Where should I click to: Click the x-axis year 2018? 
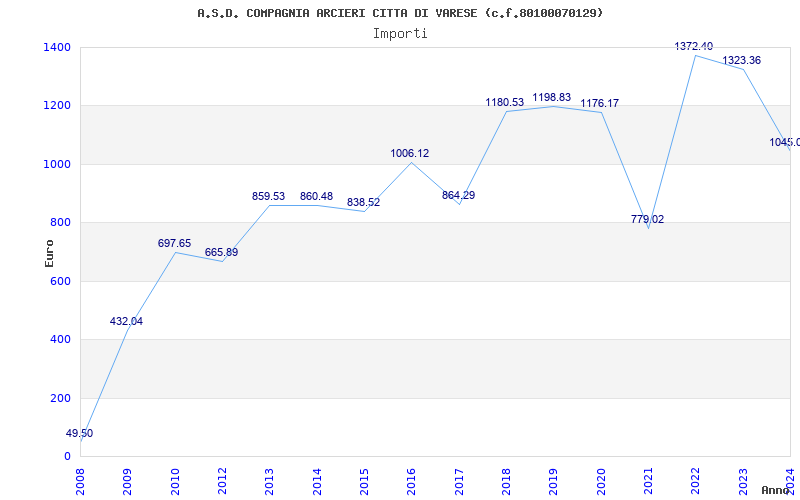coord(506,482)
